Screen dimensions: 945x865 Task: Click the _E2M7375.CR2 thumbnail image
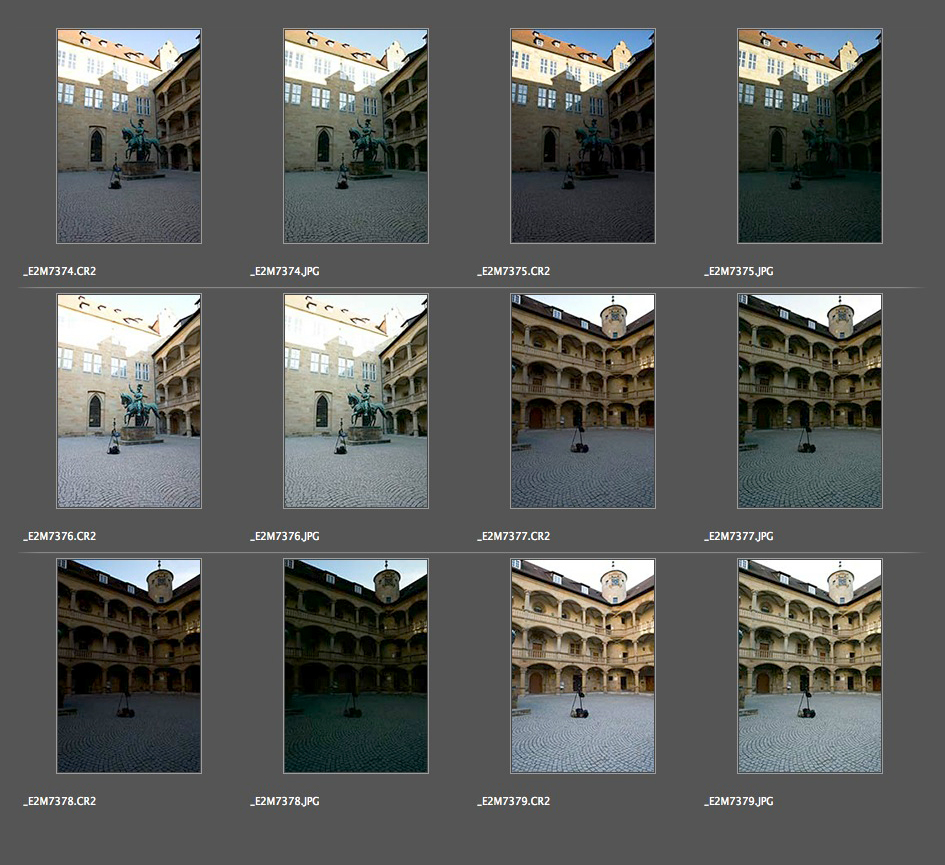(583, 136)
